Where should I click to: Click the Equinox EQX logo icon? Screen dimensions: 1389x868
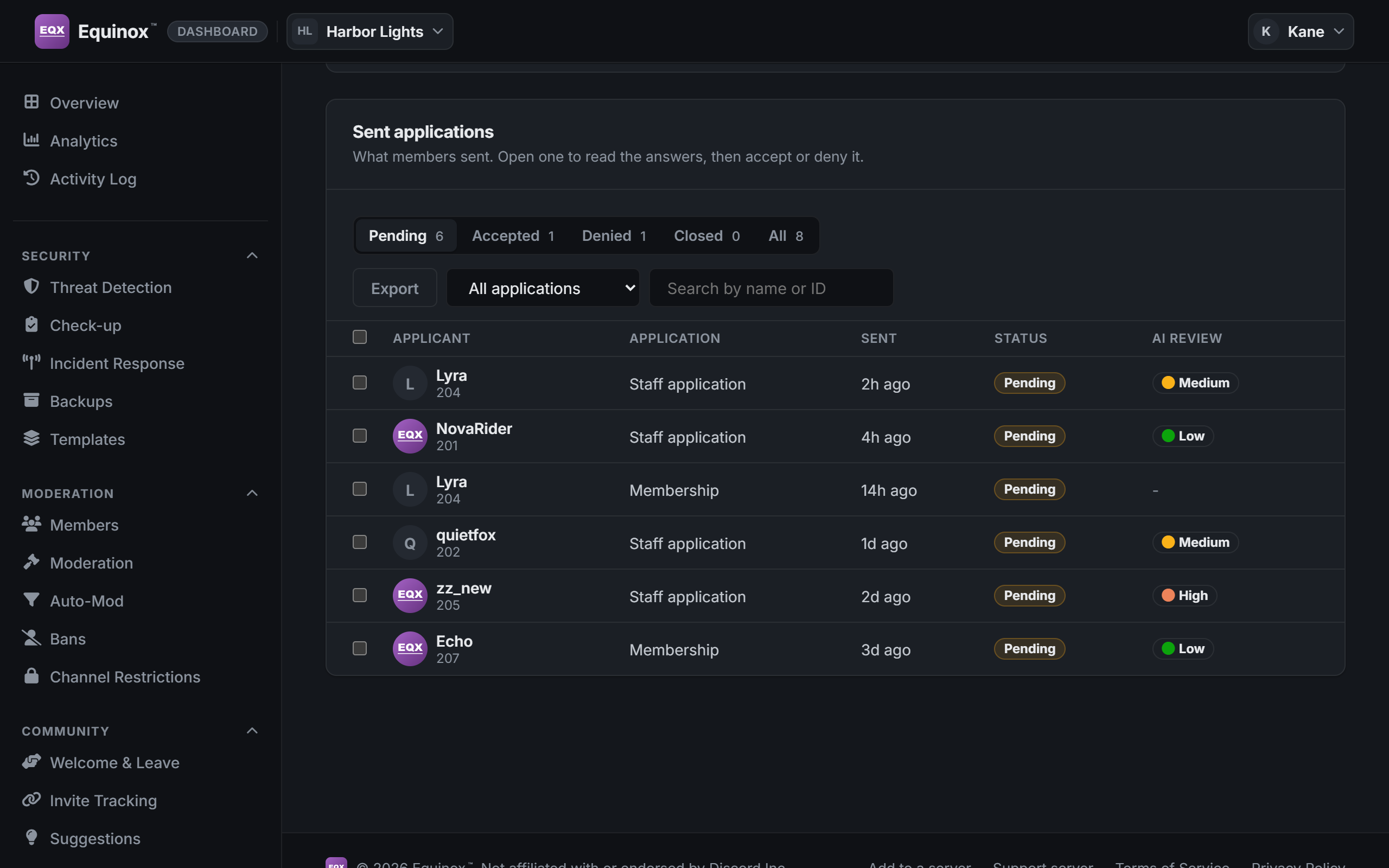[x=52, y=31]
